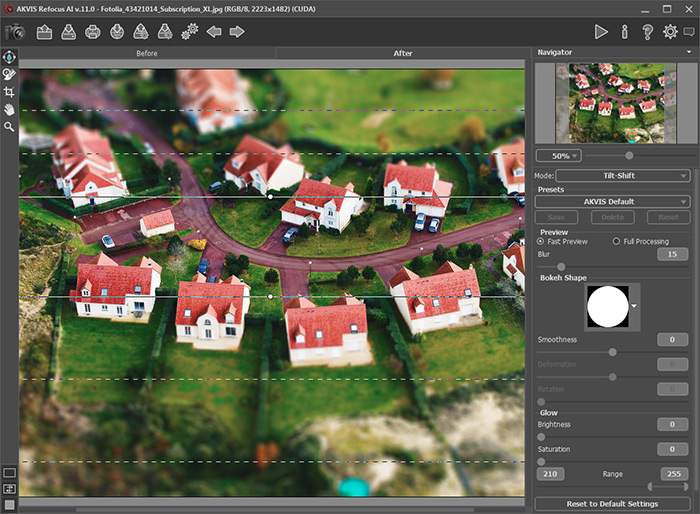Switch to split window view mode icon
This screenshot has width=700, height=514.
[9, 489]
